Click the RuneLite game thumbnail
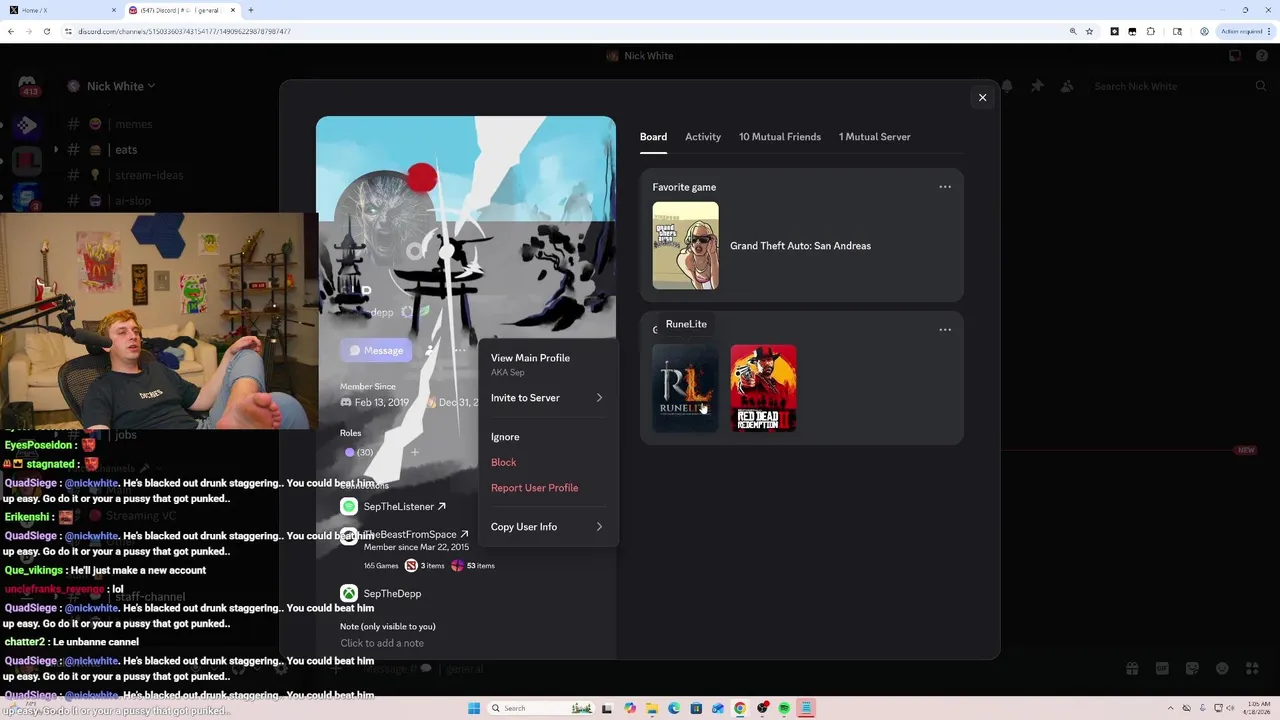Screen dimensions: 1280x720 click(685, 388)
